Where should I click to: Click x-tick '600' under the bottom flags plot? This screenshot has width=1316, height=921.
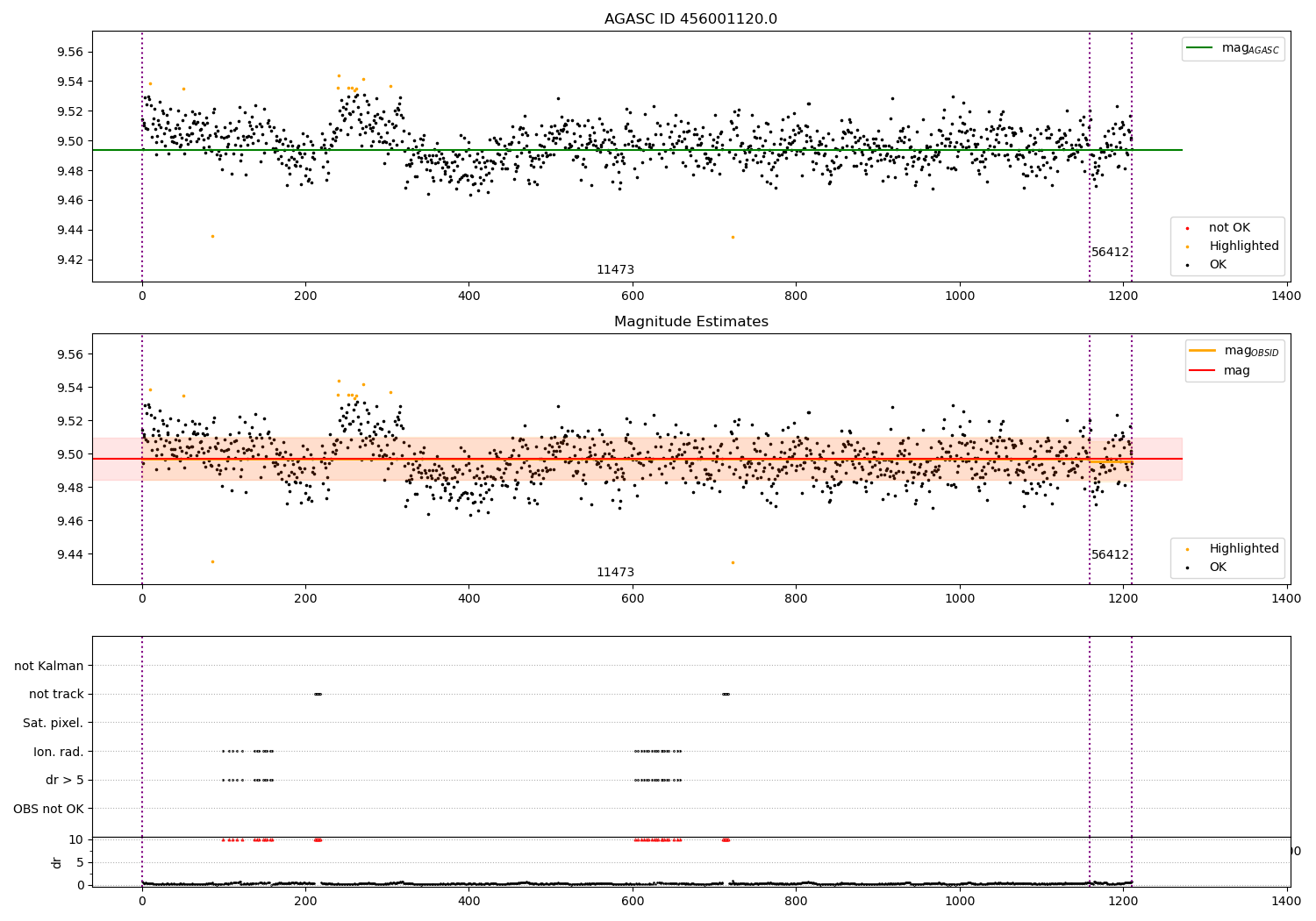tap(633, 901)
